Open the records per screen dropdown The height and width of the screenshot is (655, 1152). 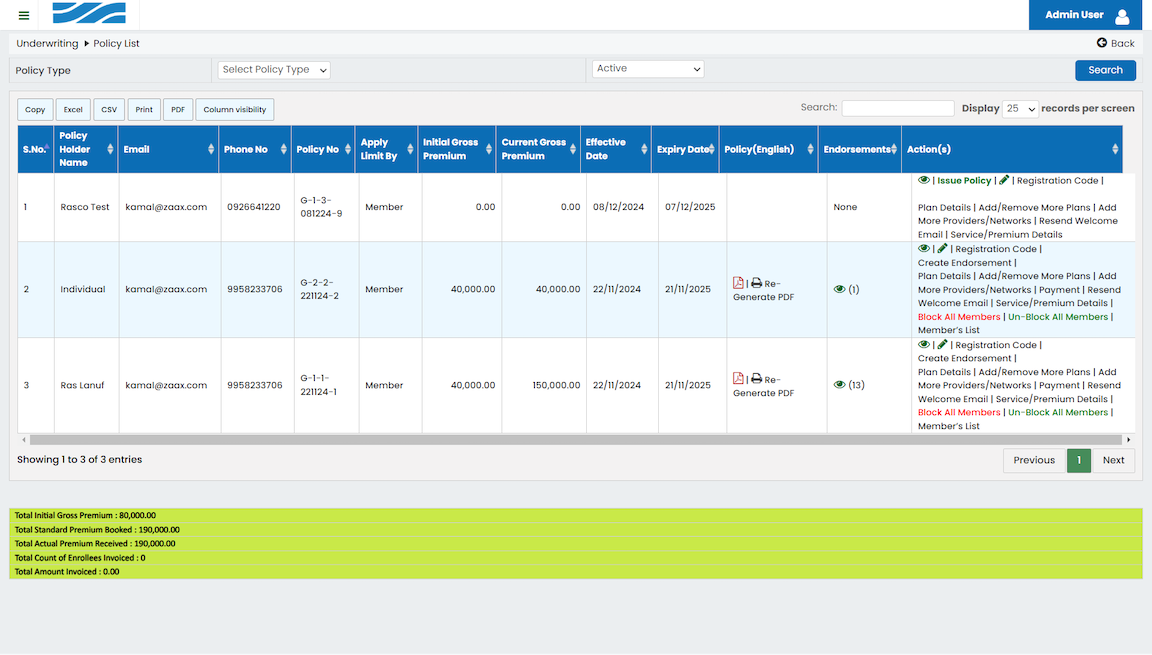(x=1020, y=109)
